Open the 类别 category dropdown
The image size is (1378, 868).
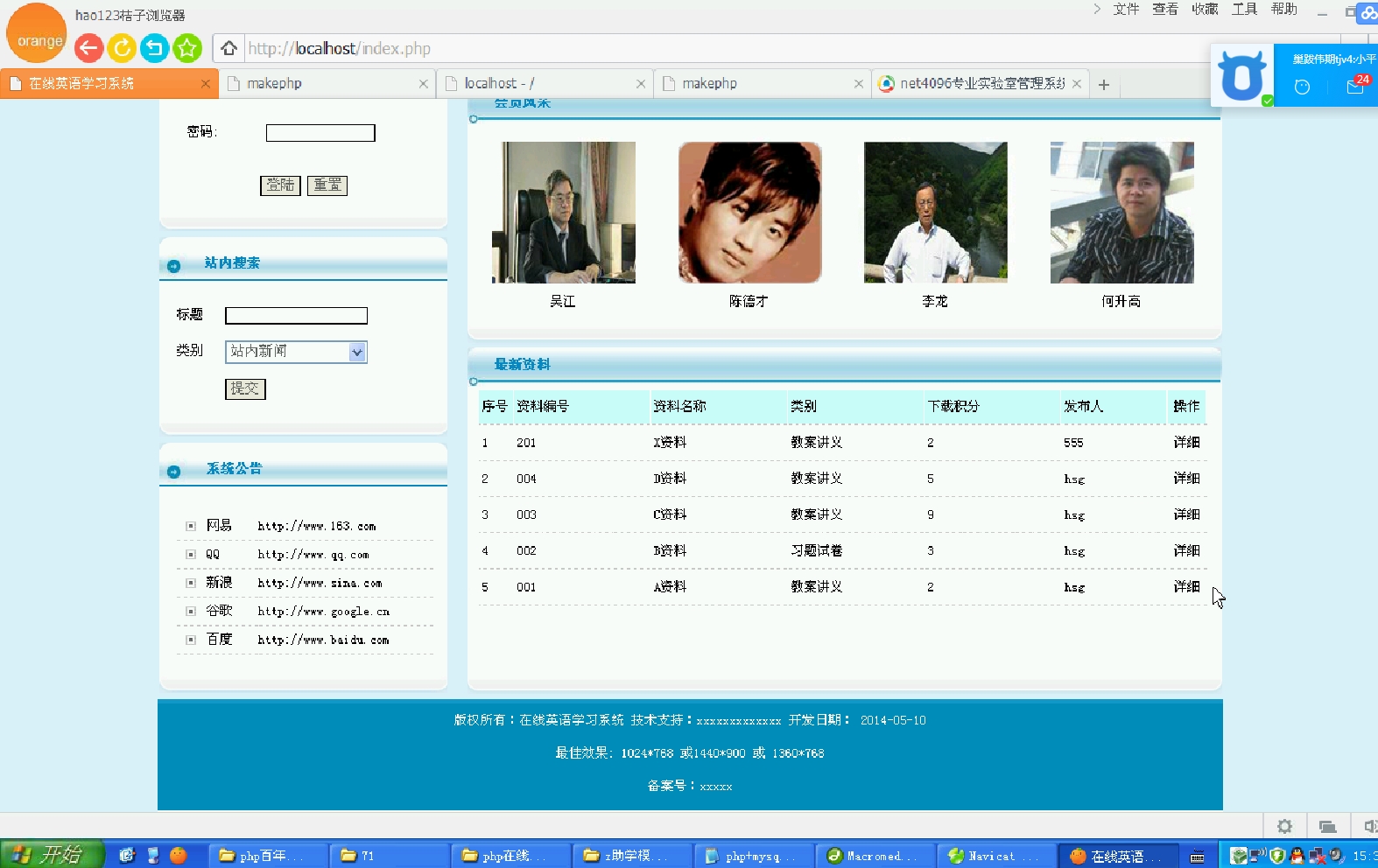coord(296,352)
